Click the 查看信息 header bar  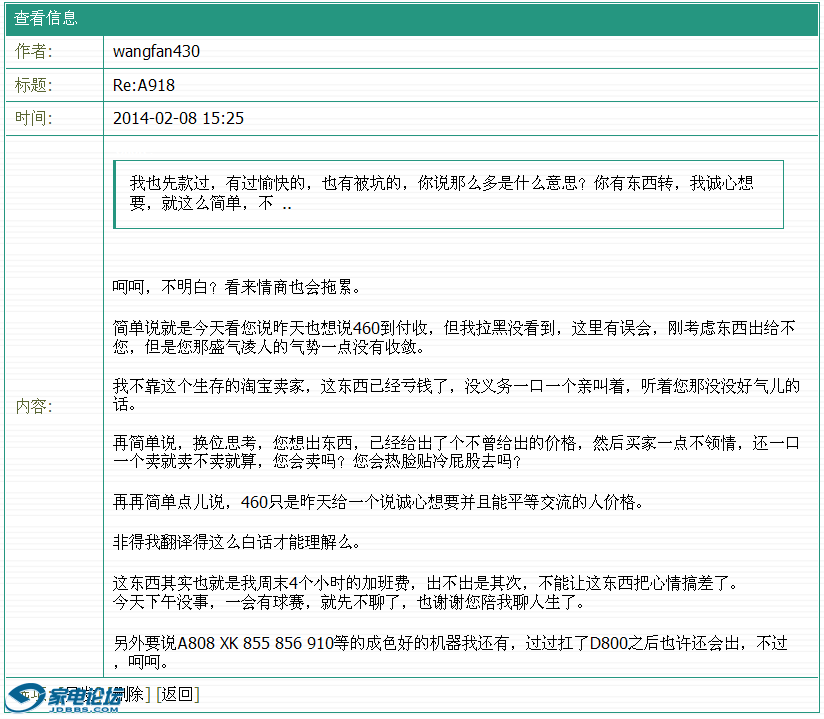[x=411, y=18]
